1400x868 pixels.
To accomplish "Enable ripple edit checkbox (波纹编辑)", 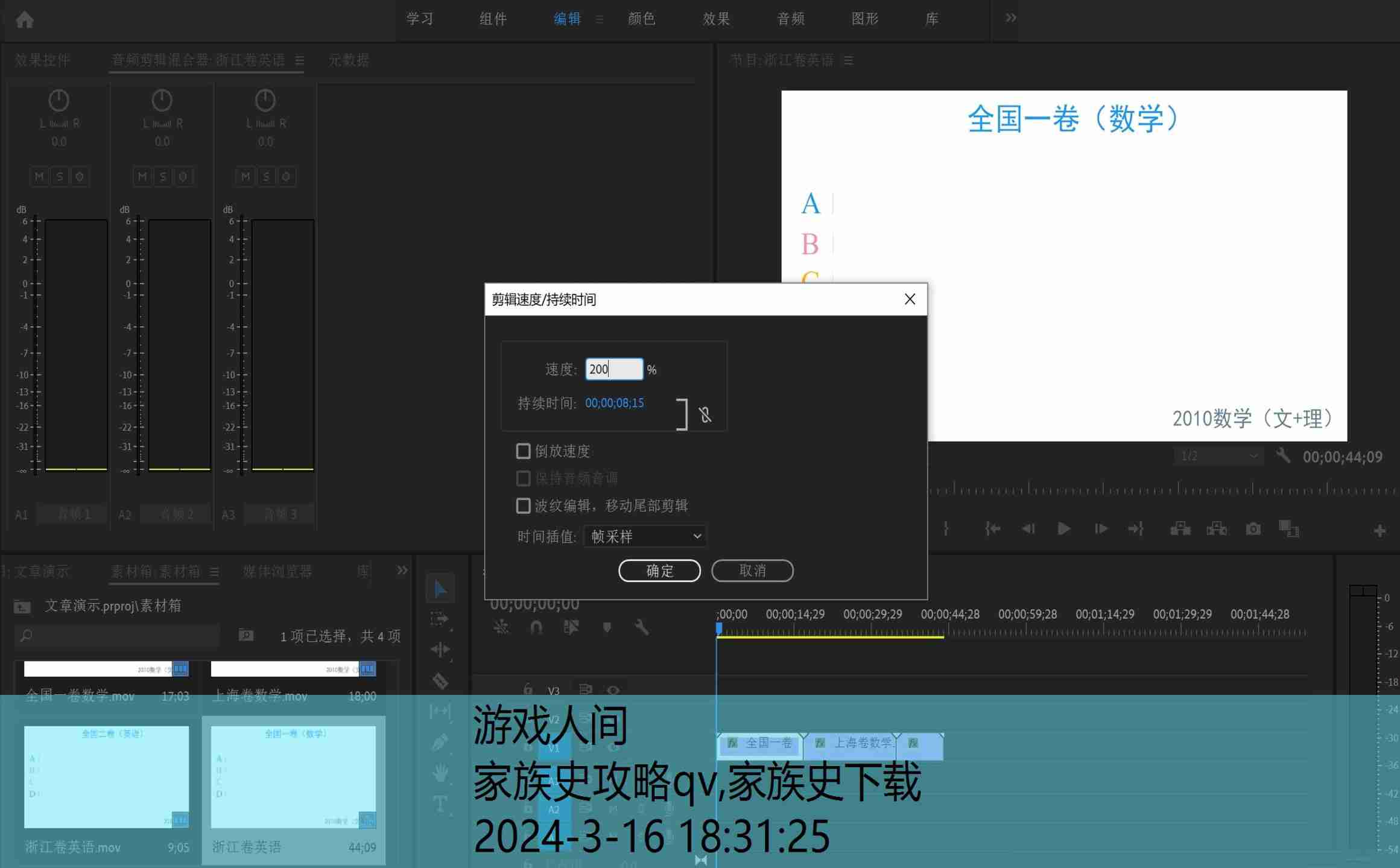I will [x=523, y=505].
